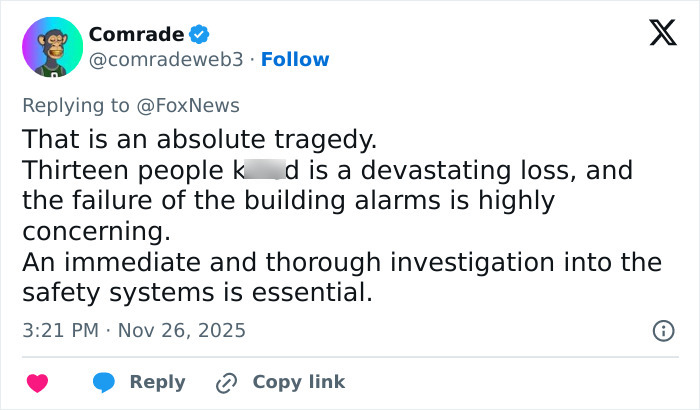The width and height of the screenshot is (700, 410).
Task: Click the X logo
Action: pos(656,34)
